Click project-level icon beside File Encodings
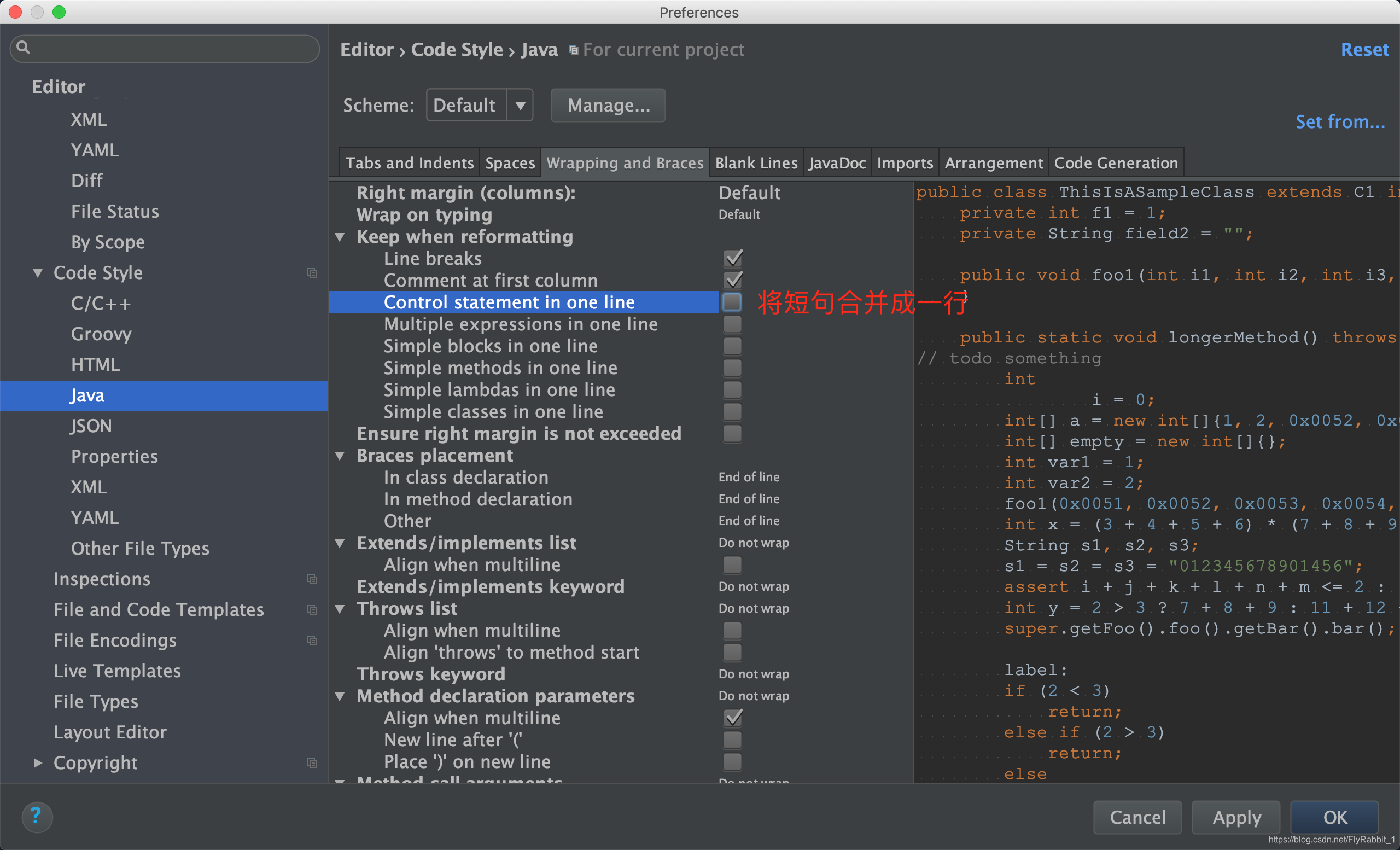Viewport: 1400px width, 850px height. coord(312,641)
